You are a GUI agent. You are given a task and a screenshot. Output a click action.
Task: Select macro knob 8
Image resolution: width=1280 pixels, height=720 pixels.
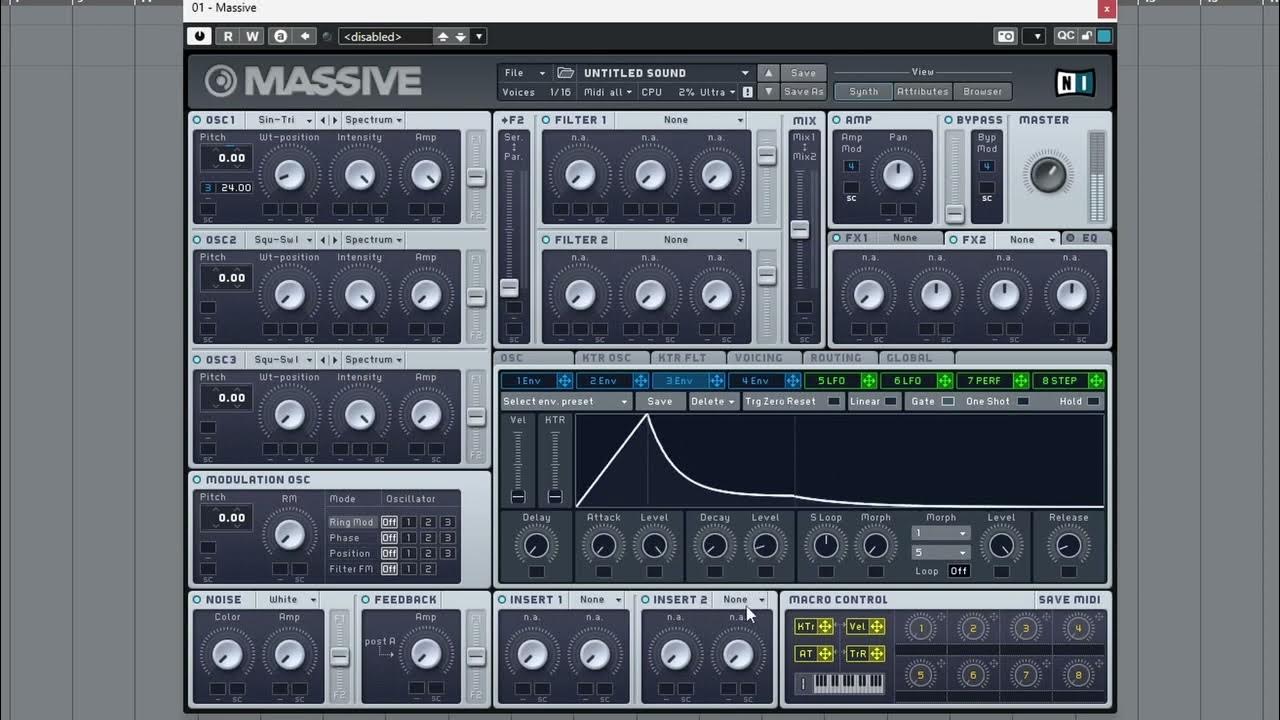(1078, 676)
